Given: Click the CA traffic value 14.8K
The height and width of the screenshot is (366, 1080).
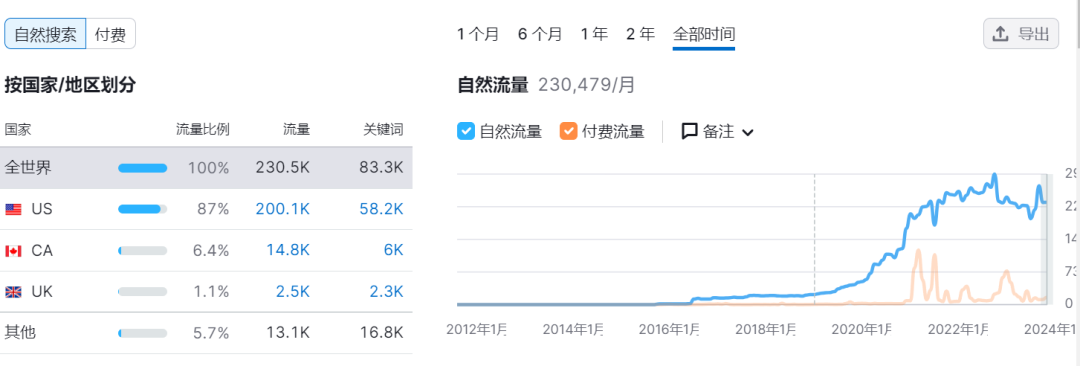Looking at the screenshot, I should pyautogui.click(x=287, y=251).
